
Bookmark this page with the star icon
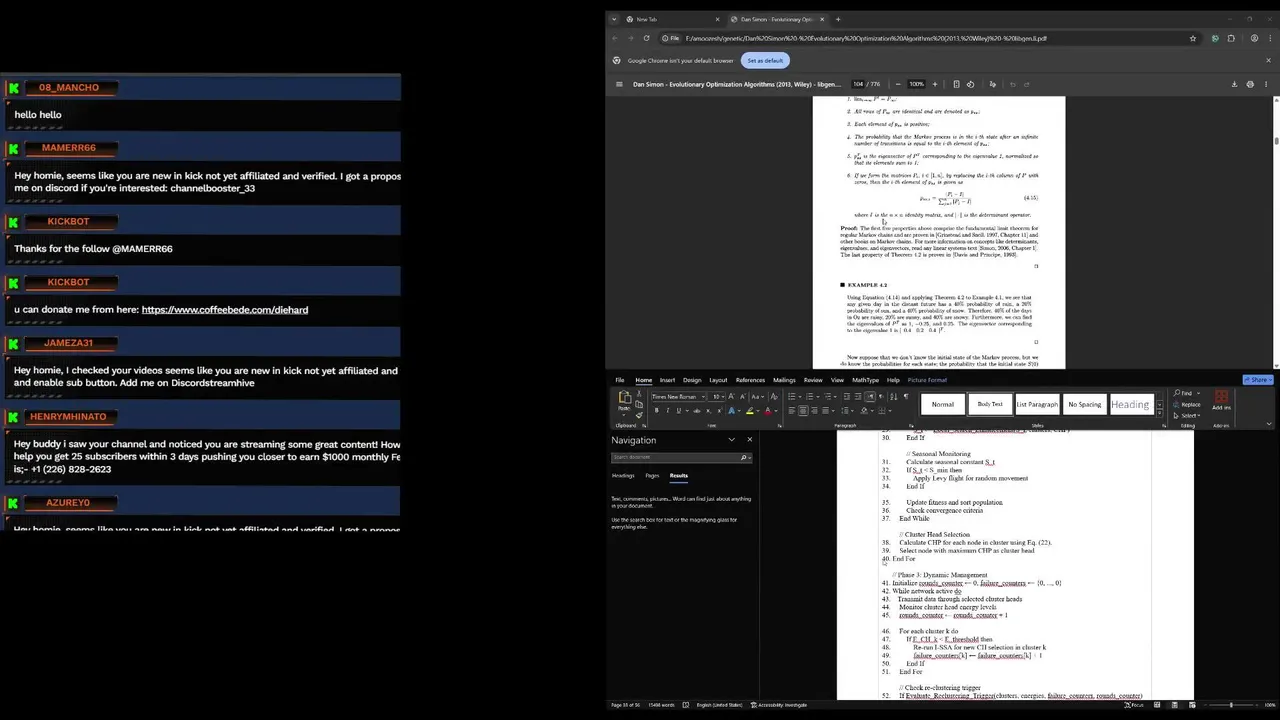[1193, 38]
